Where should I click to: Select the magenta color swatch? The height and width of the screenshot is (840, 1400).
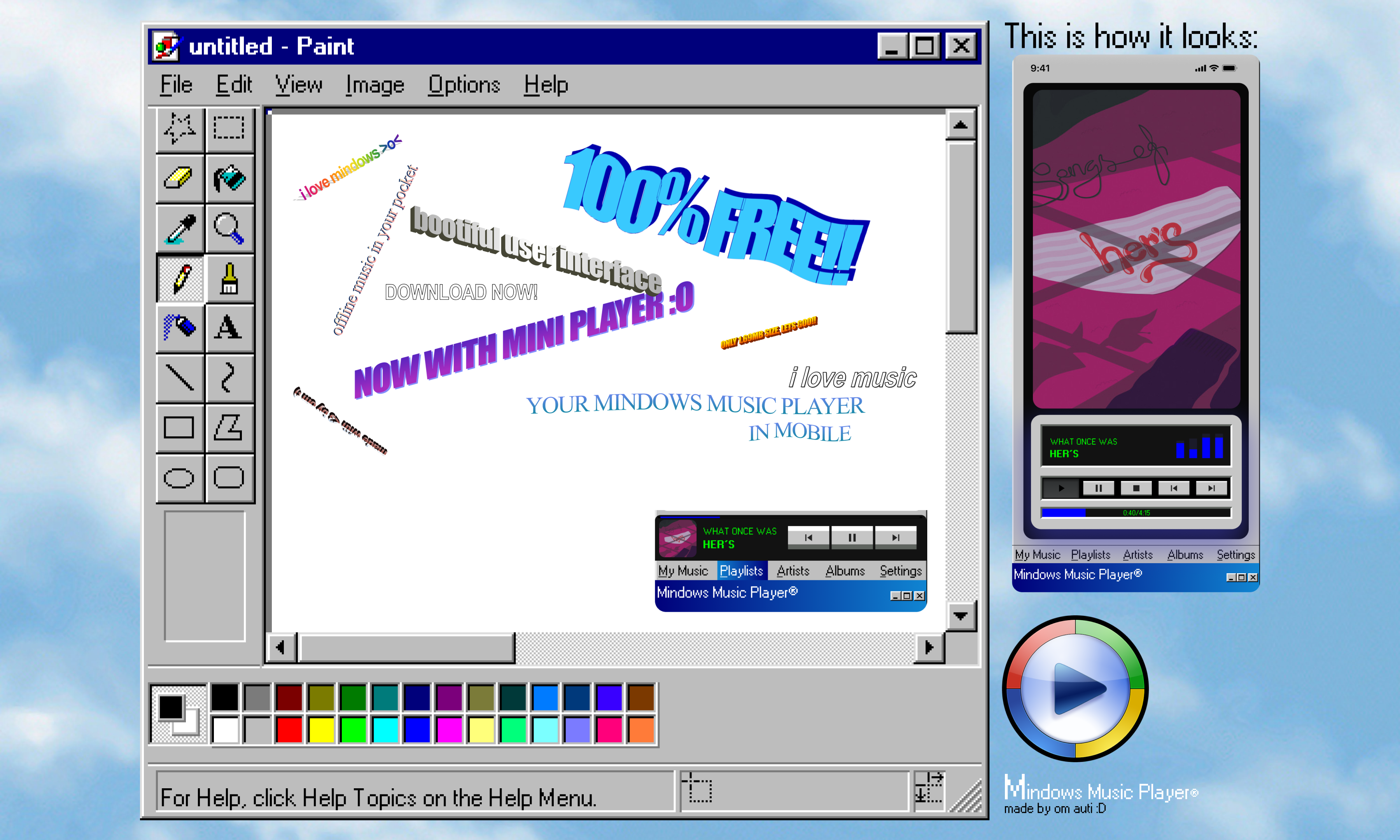pyautogui.click(x=449, y=730)
